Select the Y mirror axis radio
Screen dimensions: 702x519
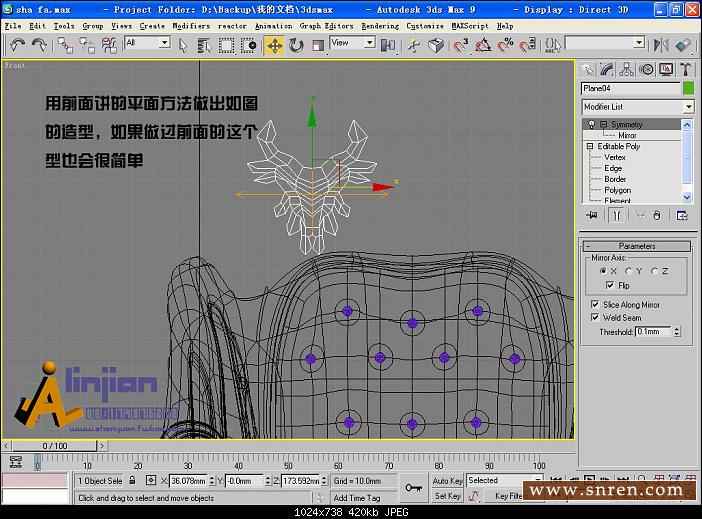(628, 271)
